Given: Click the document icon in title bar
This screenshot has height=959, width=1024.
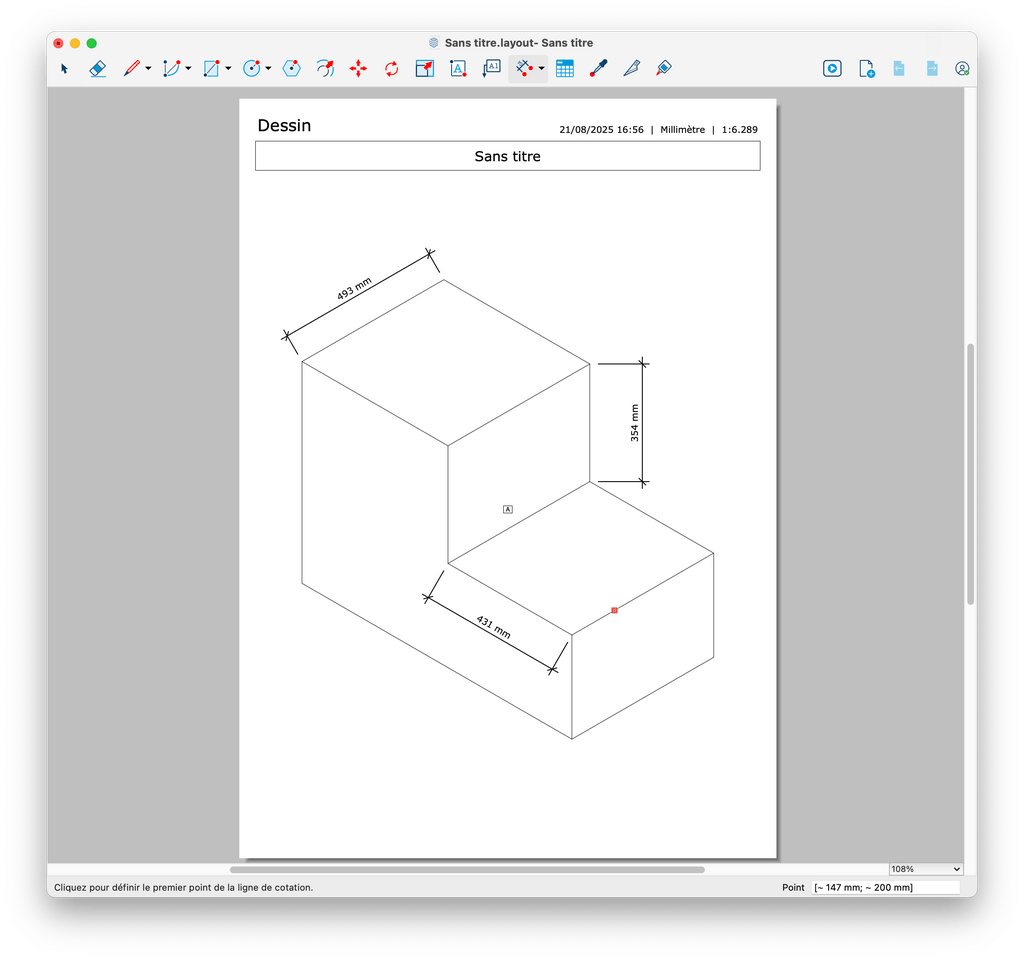Looking at the screenshot, I should point(434,42).
